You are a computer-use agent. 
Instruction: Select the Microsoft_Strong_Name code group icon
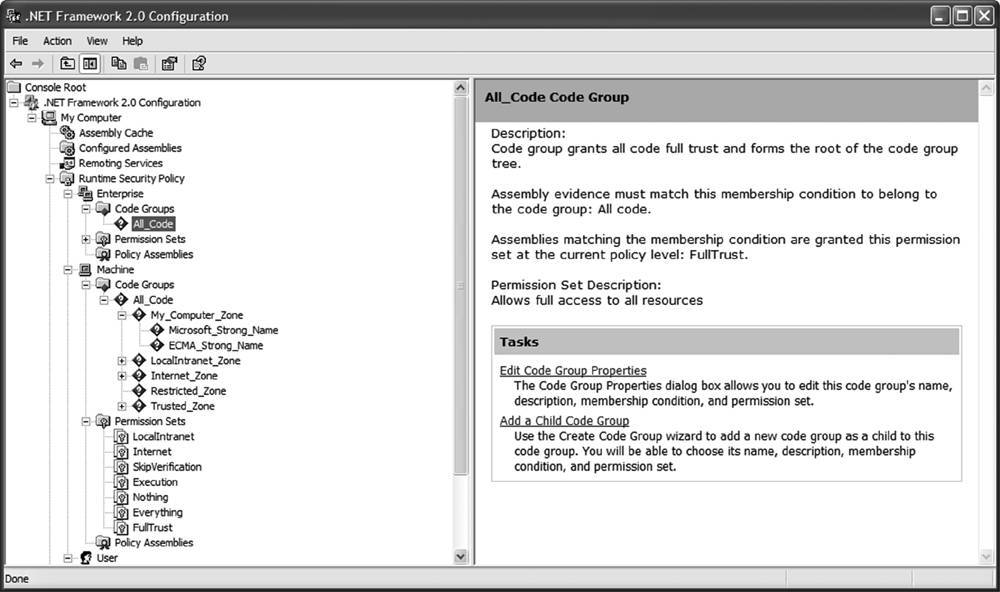click(157, 330)
